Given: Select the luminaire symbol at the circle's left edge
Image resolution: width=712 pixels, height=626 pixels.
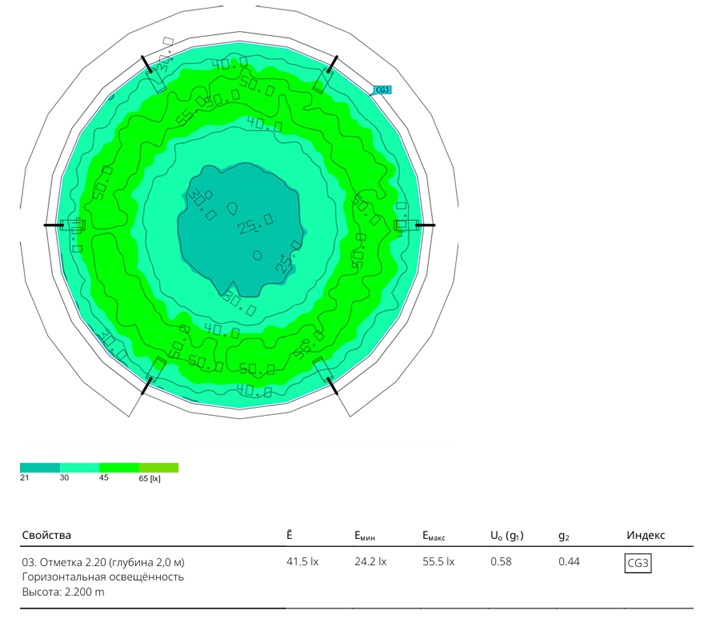Looking at the screenshot, I should [73, 226].
